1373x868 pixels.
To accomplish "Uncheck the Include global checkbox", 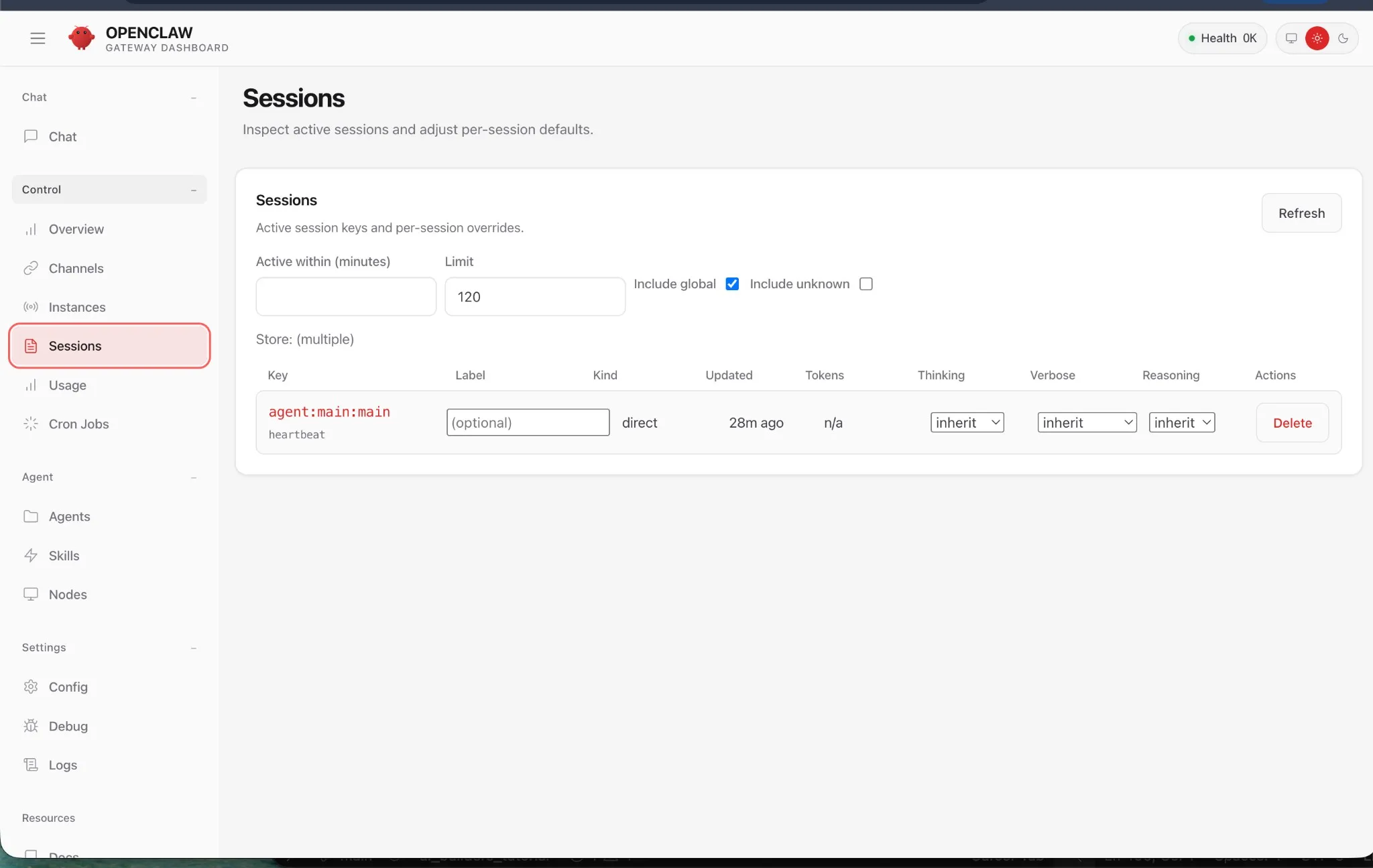I will [732, 284].
